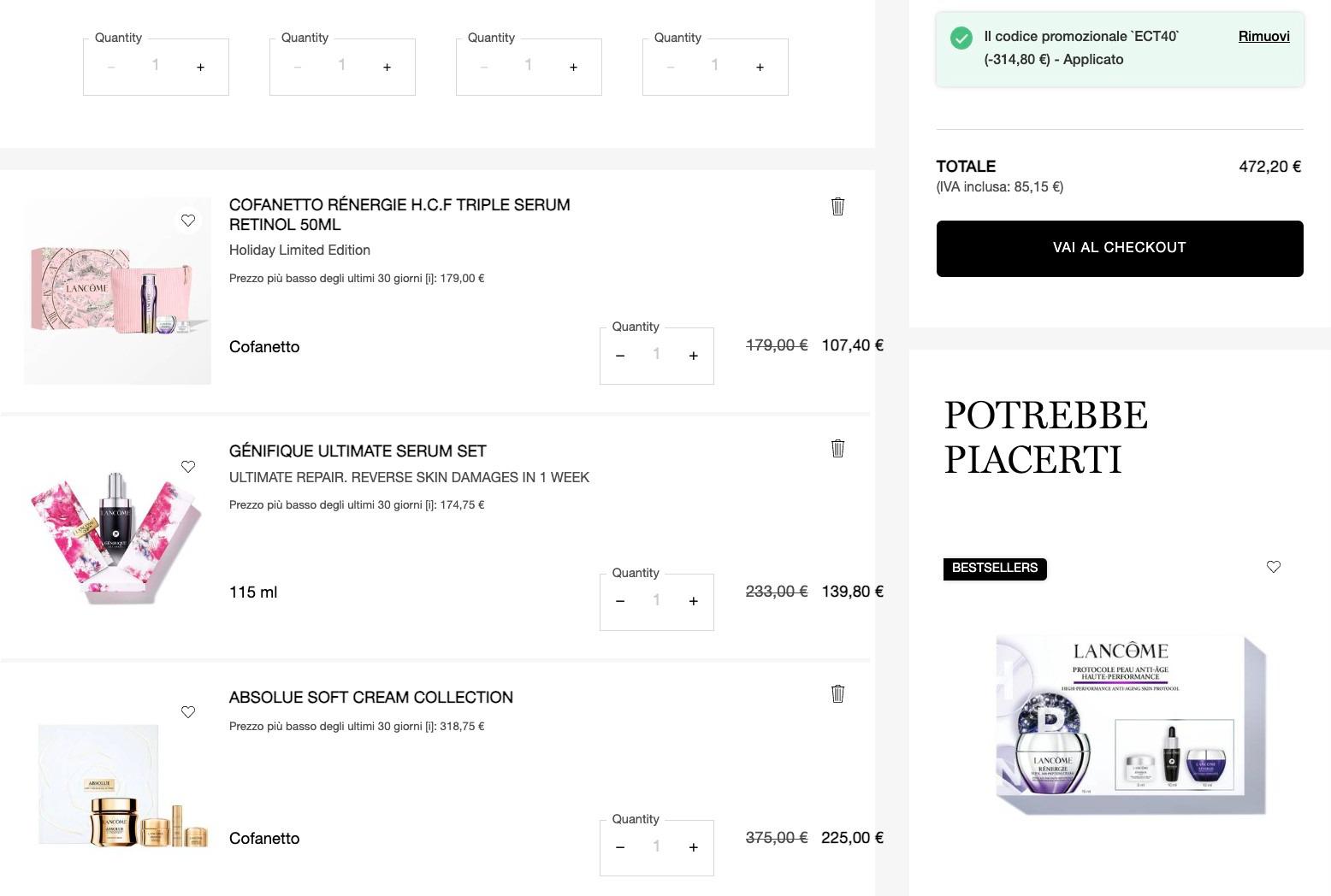
Task: Remove Génifique Ultimate Serum Set with trash icon
Action: coord(837,448)
